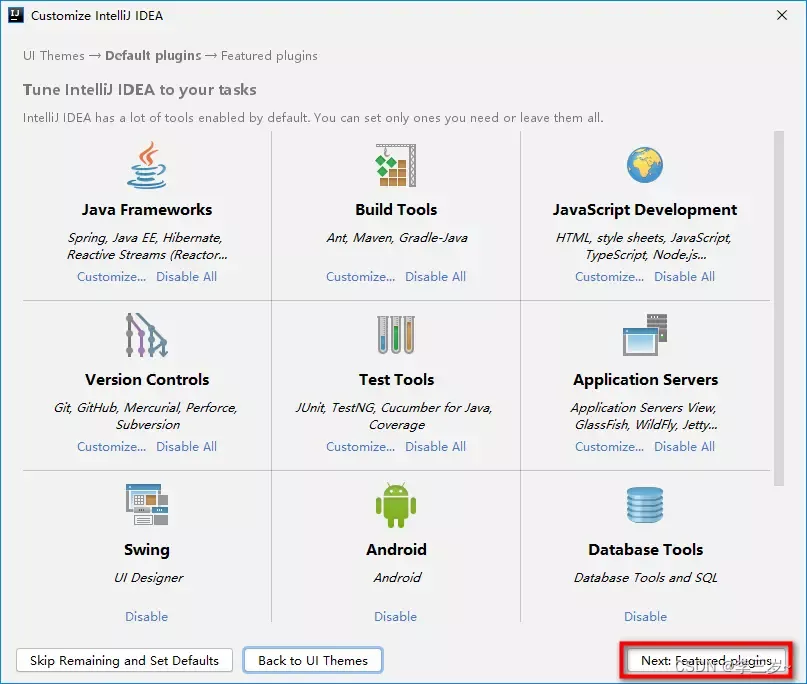Image resolution: width=807 pixels, height=684 pixels.
Task: Open Customize for Version Controls
Action: pyautogui.click(x=112, y=447)
